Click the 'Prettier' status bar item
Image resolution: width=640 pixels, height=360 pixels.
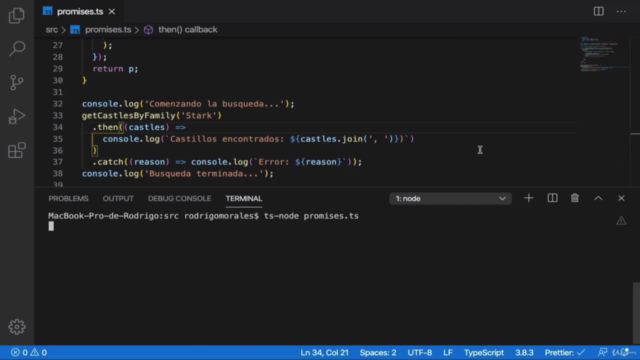(564, 352)
